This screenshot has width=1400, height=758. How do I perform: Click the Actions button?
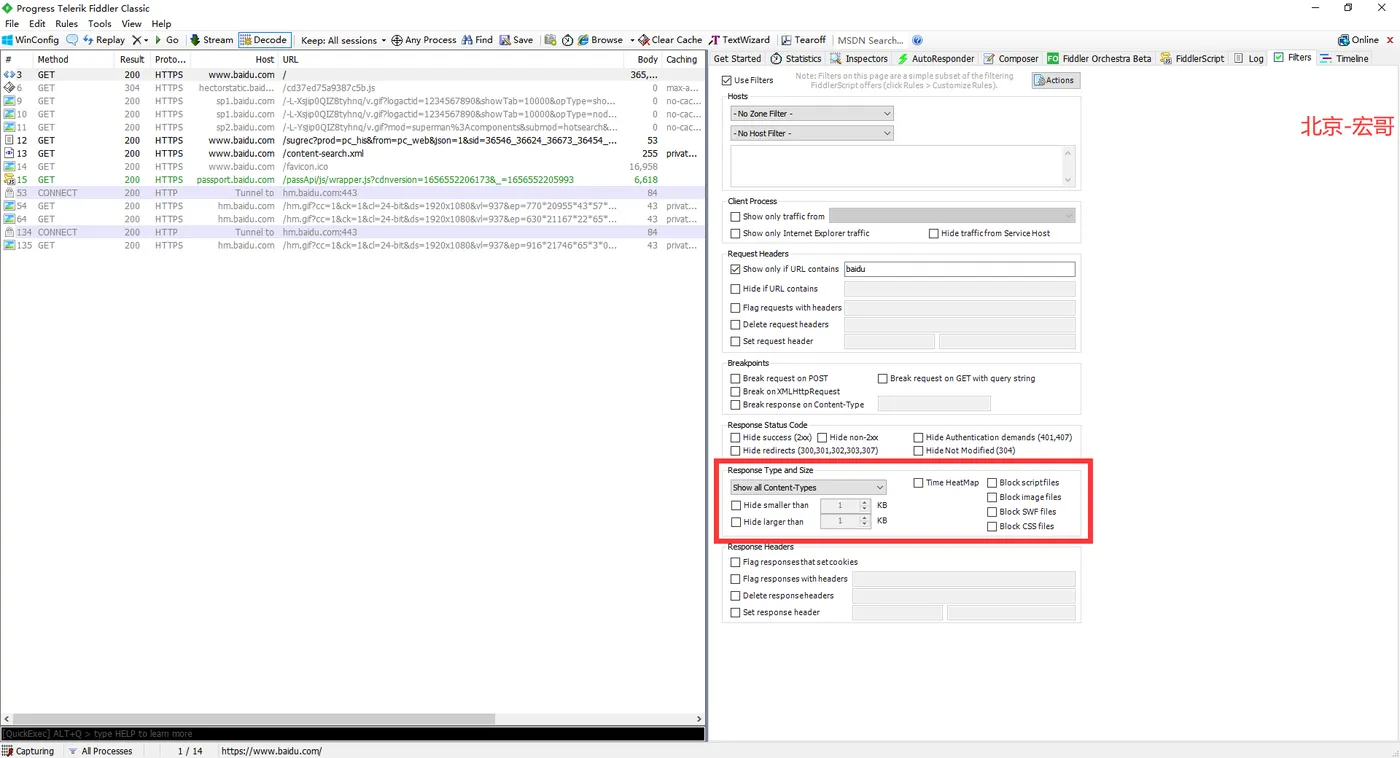tap(1056, 80)
